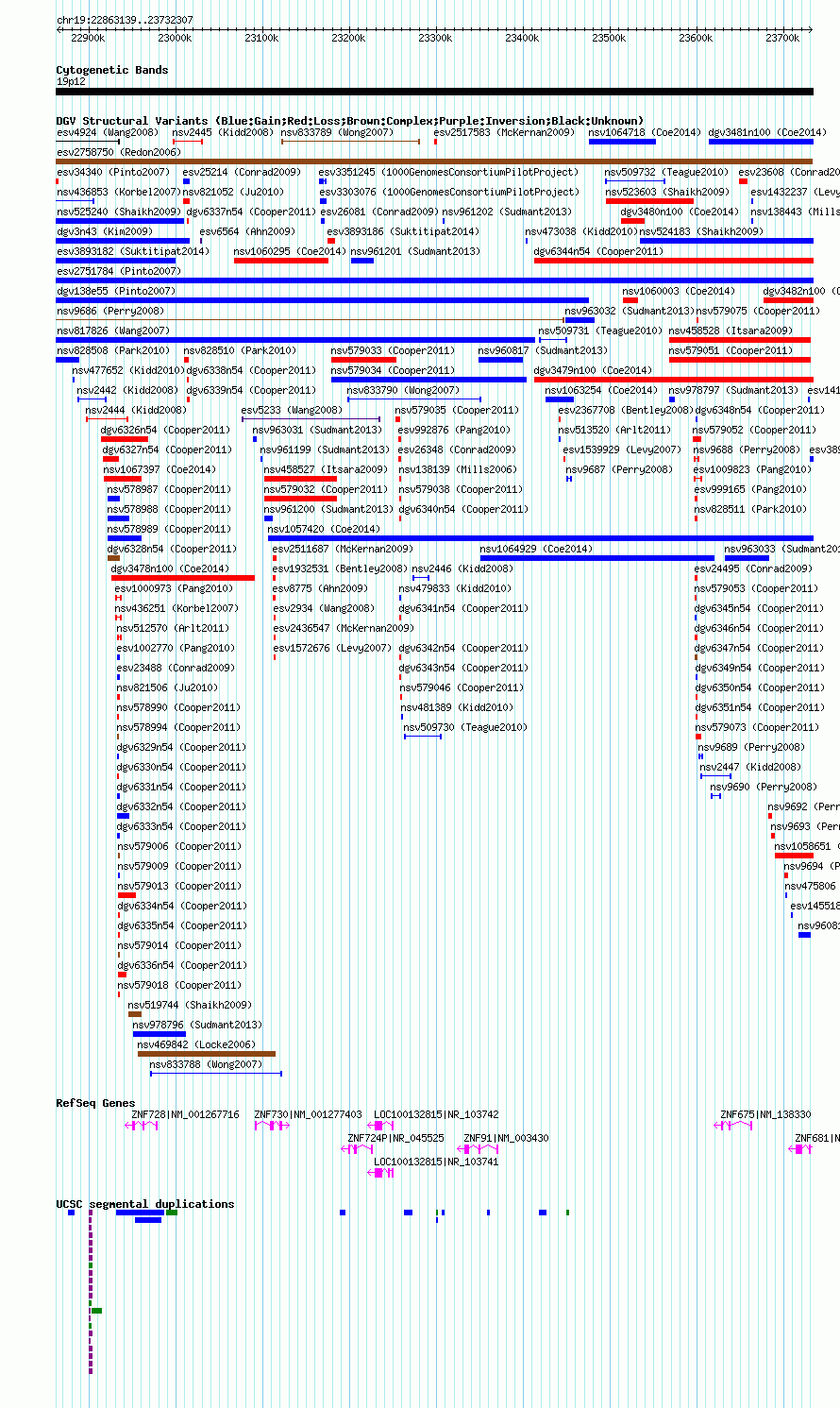Click variant esv34340 (Pinto2007) label

coord(113,172)
